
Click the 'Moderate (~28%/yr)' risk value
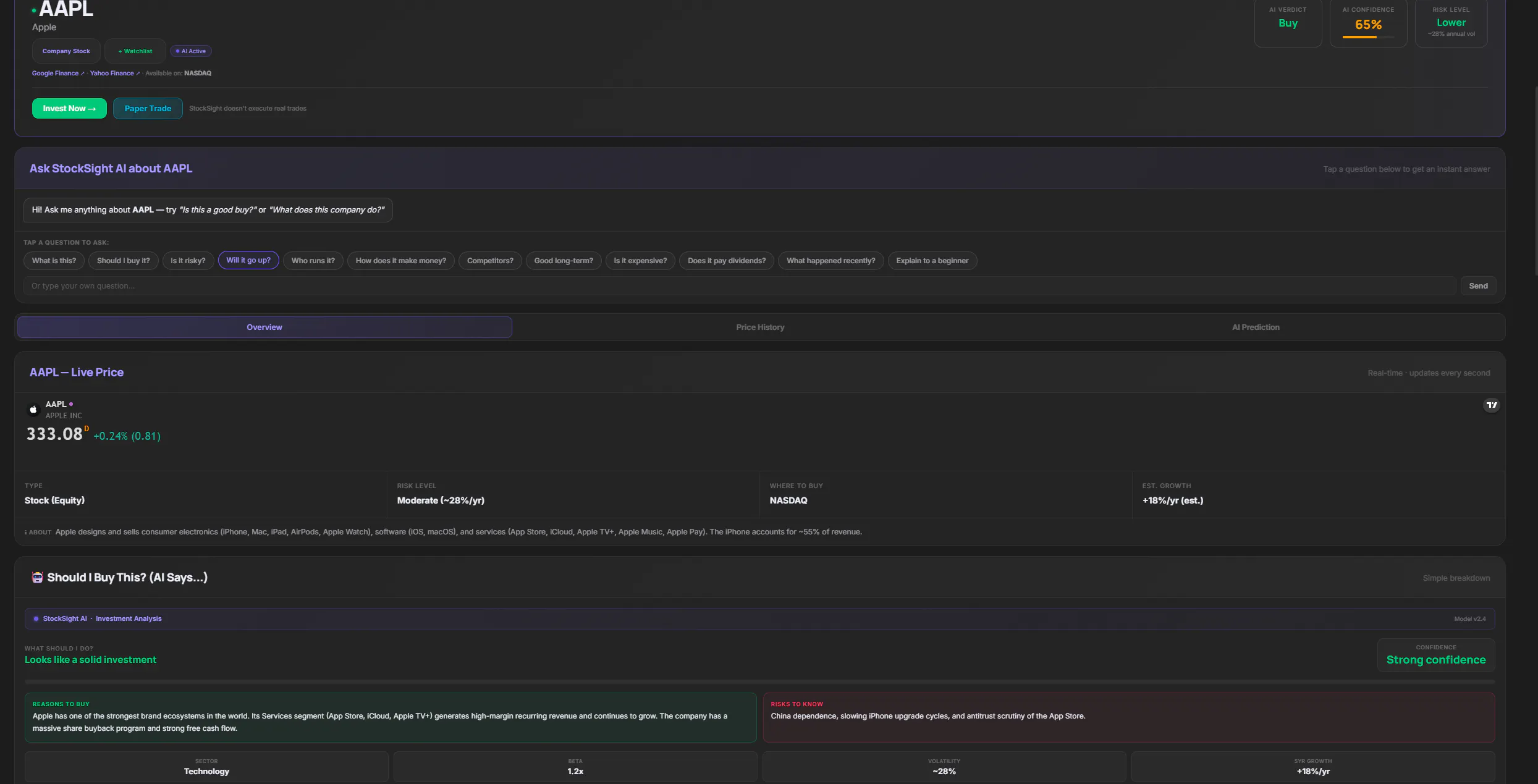[x=441, y=500]
